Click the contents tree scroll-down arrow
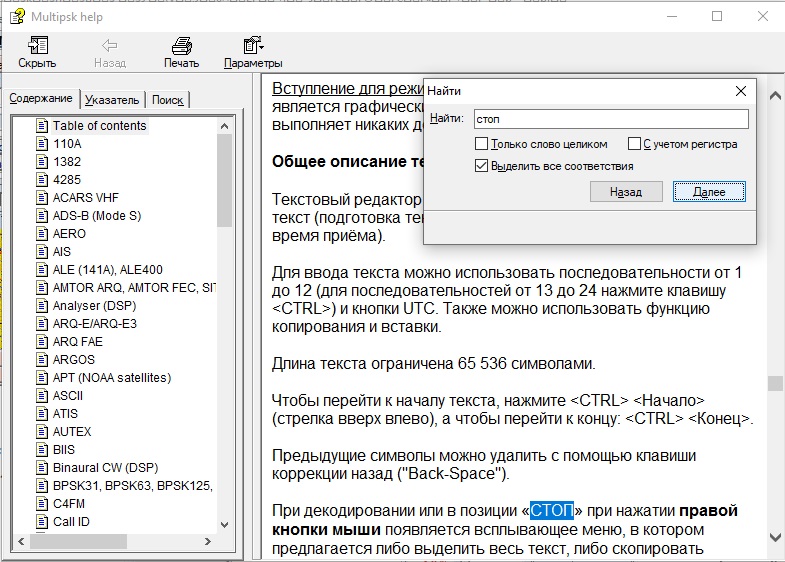 [224, 525]
